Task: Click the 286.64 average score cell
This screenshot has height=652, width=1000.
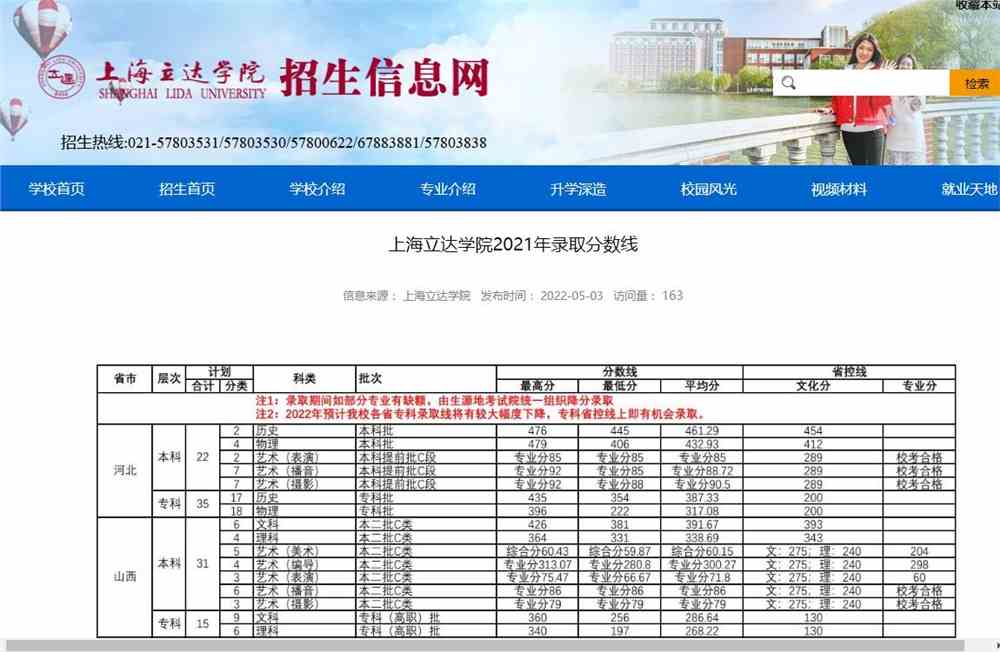Action: point(702,618)
